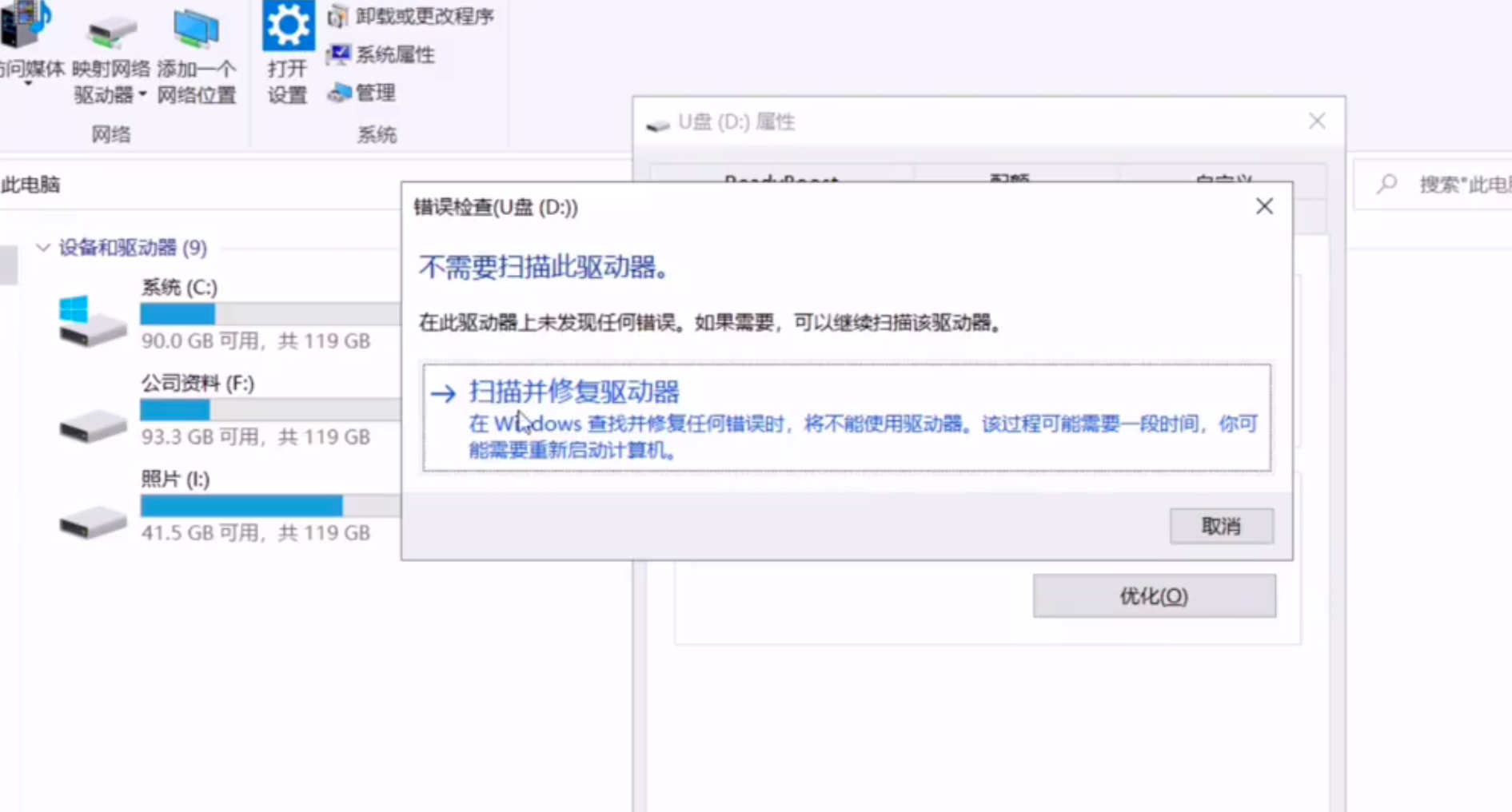Click the 此电脑 address bar text
The width and height of the screenshot is (1512, 812).
30,185
